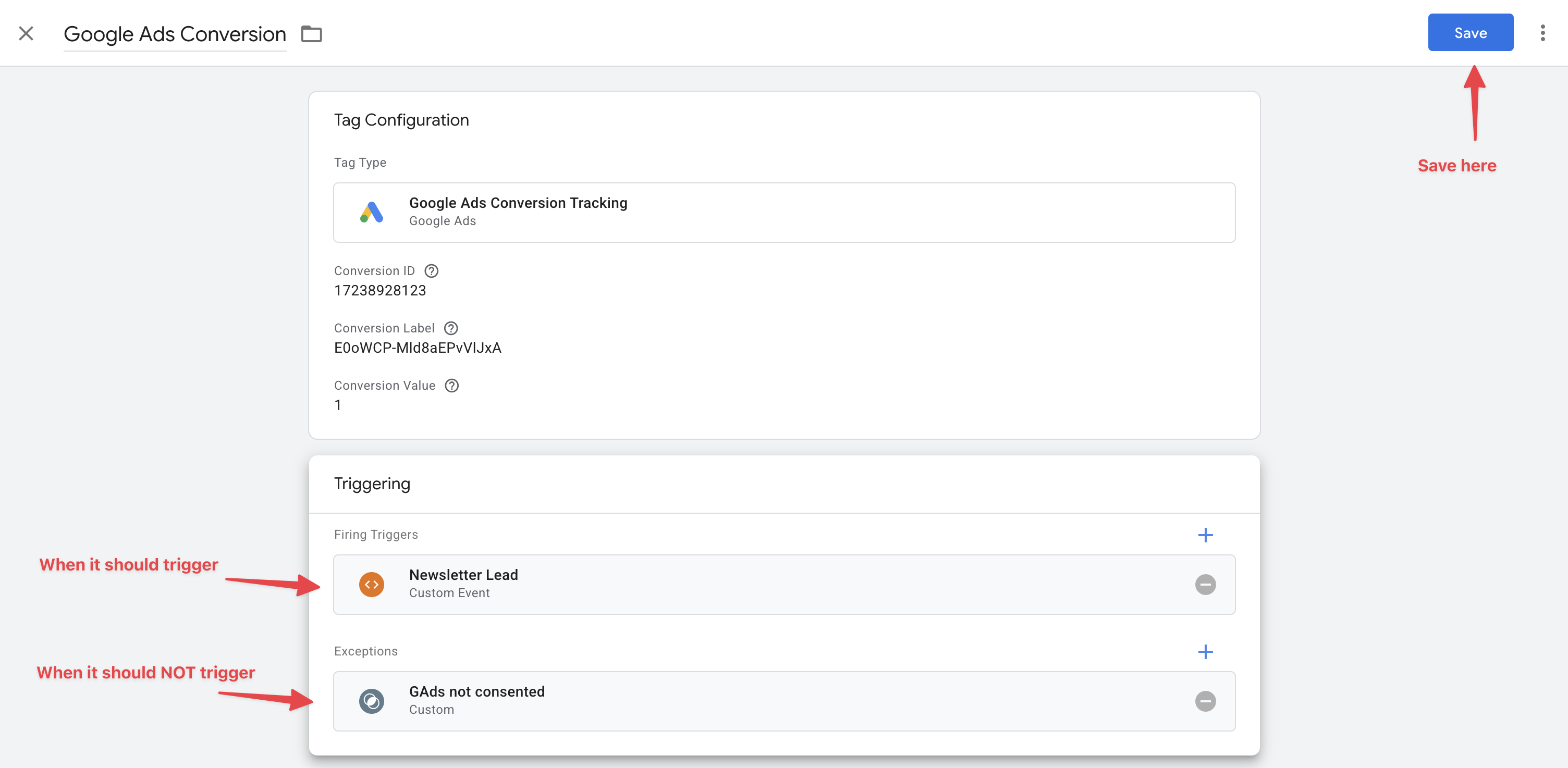Click the Conversion Label help icon
Image resolution: width=1568 pixels, height=768 pixels.
pyautogui.click(x=450, y=328)
